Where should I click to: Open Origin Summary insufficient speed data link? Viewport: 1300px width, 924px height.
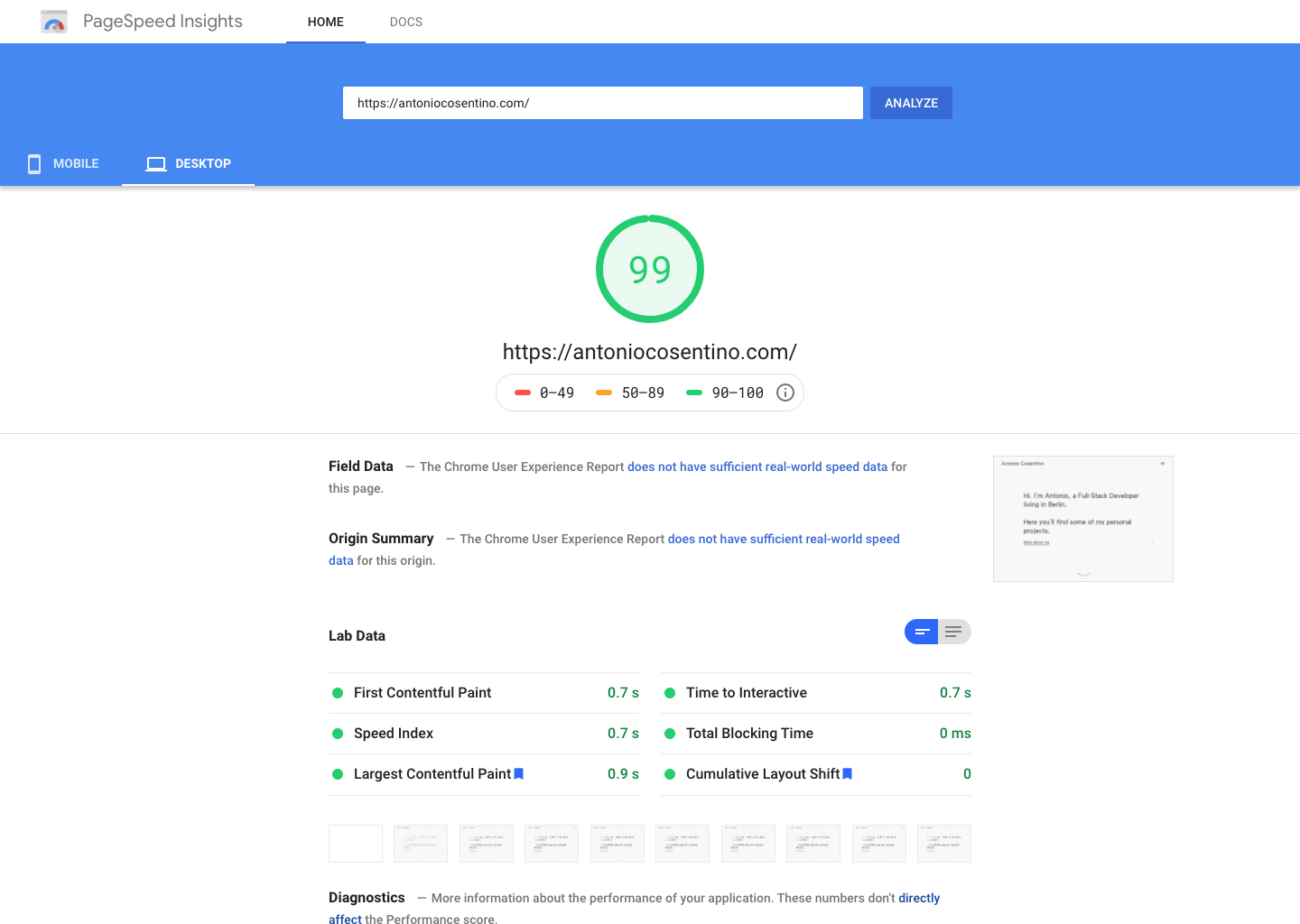click(784, 539)
